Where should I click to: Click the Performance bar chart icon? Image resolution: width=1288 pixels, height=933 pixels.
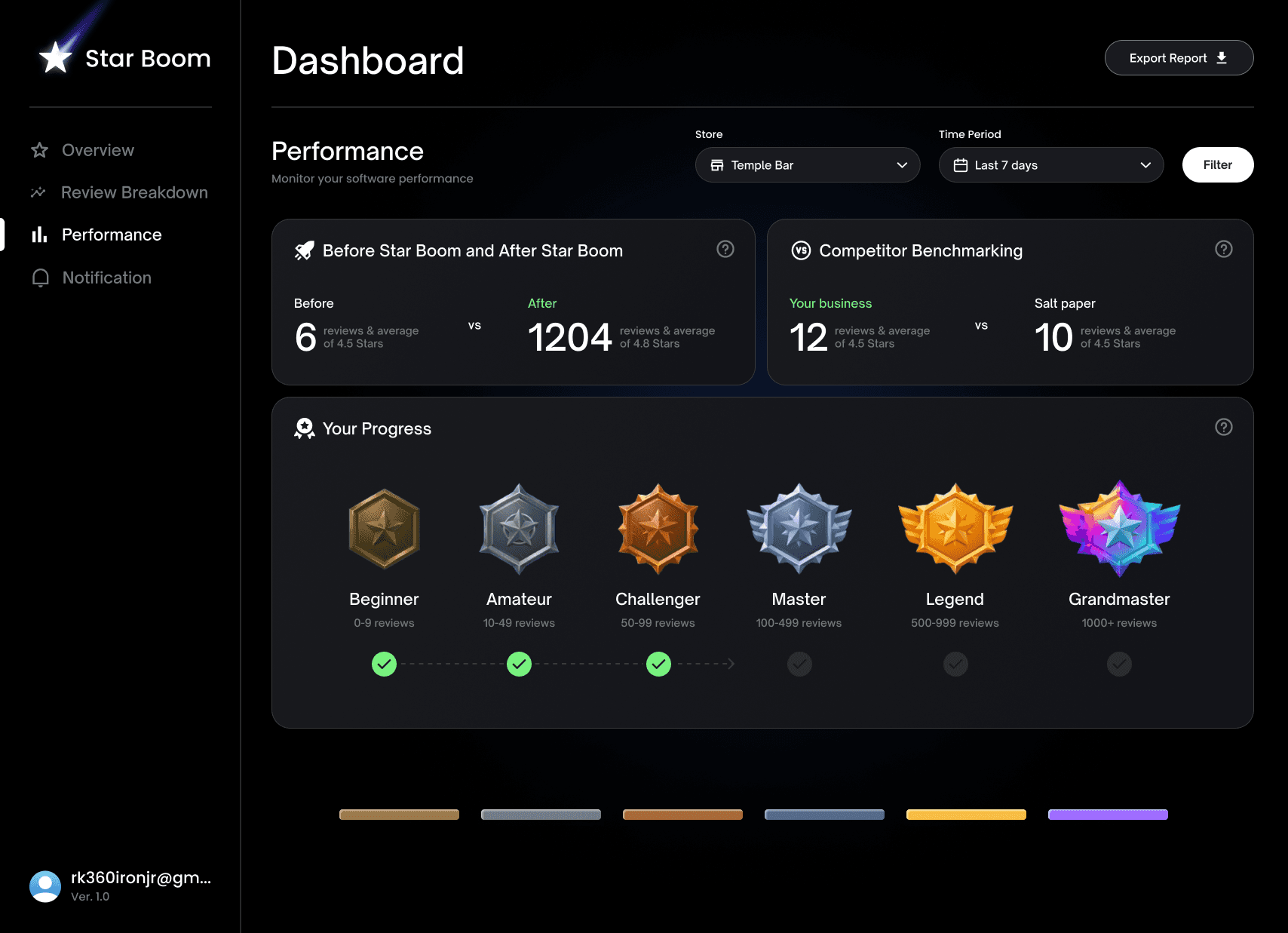[39, 235]
